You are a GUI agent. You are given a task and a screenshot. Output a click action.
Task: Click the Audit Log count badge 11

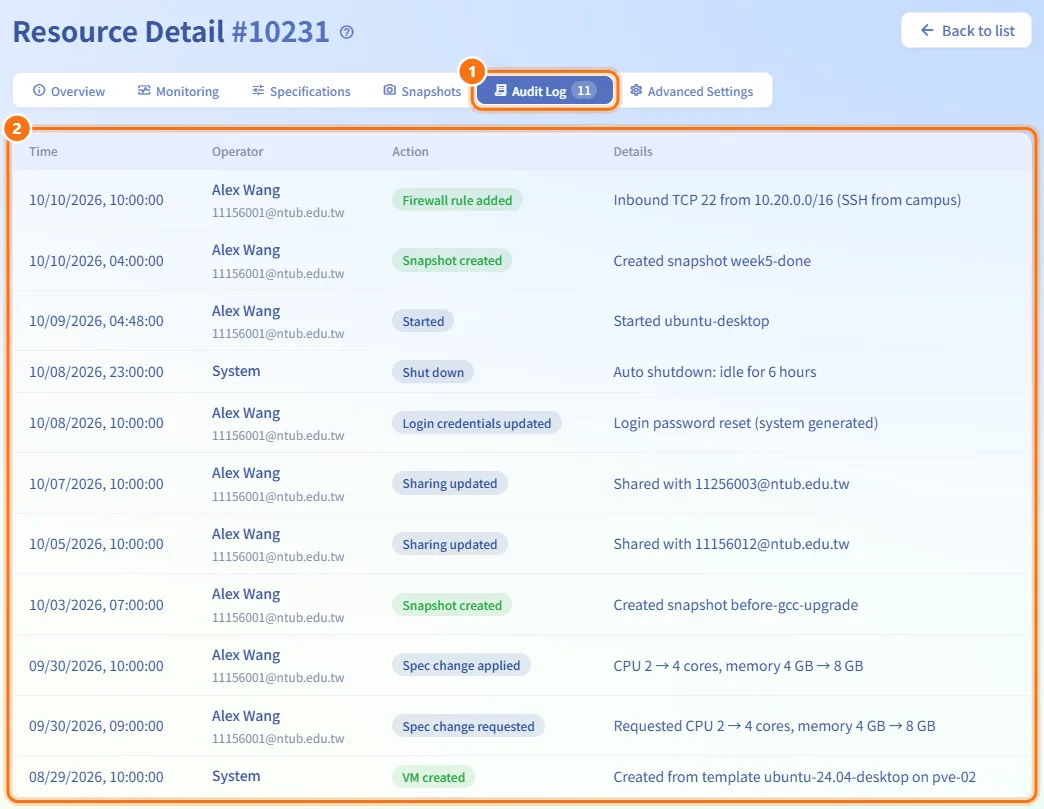584,91
